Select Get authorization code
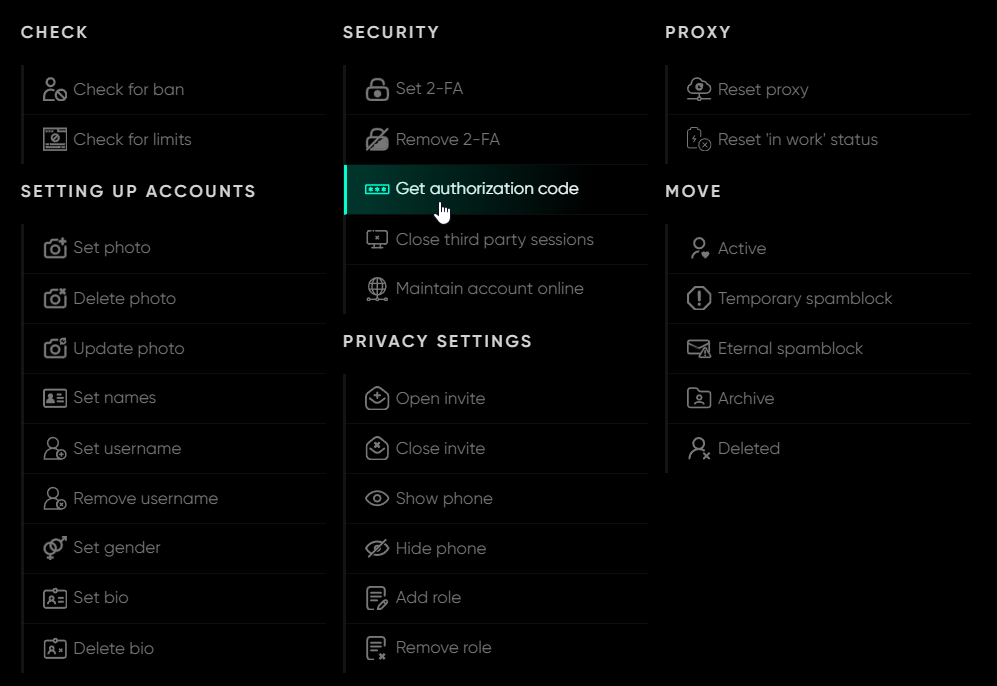Screen dimensions: 997x686 [x=486, y=189]
